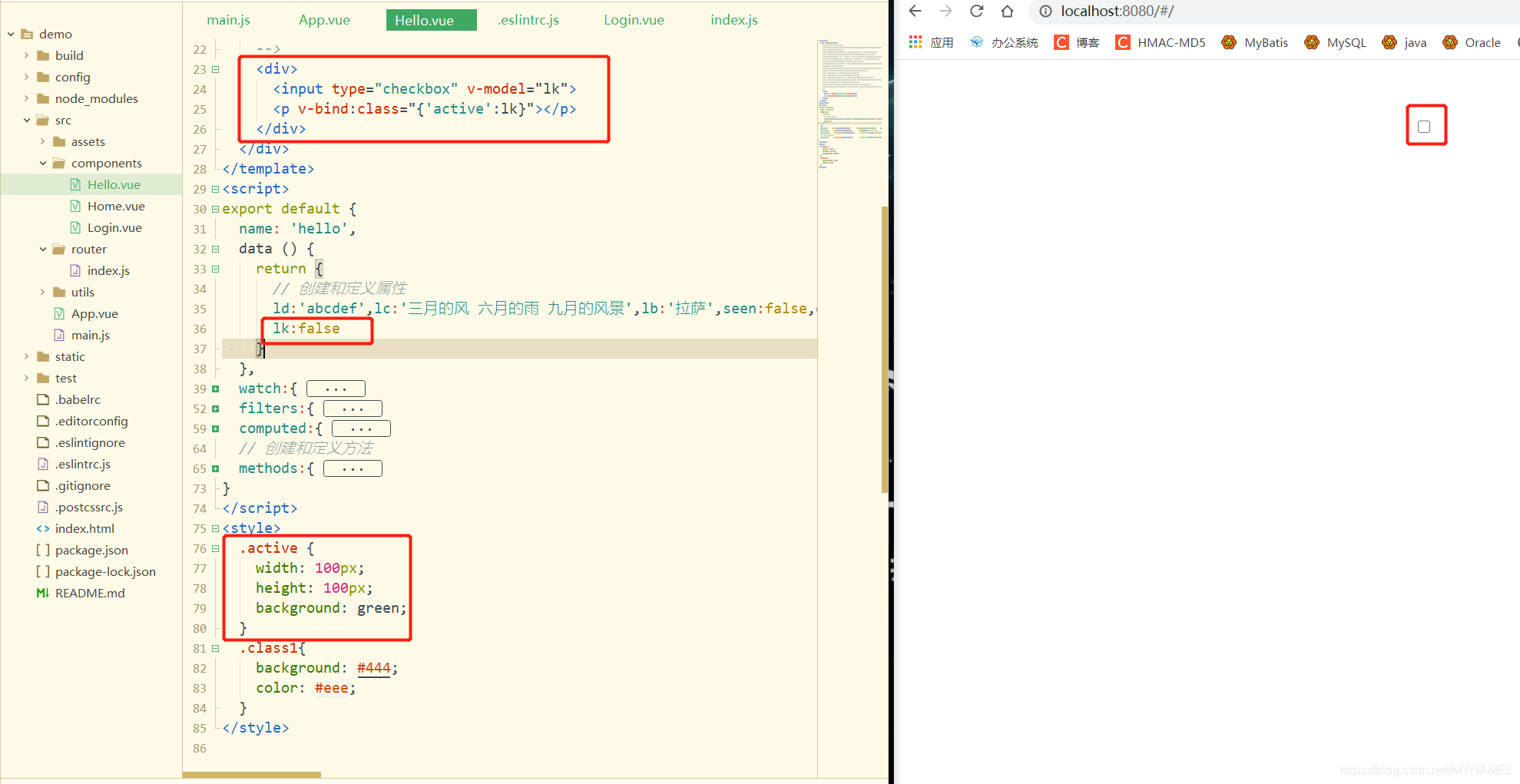
Task: Open the browser home page
Action: pyautogui.click(x=1007, y=11)
